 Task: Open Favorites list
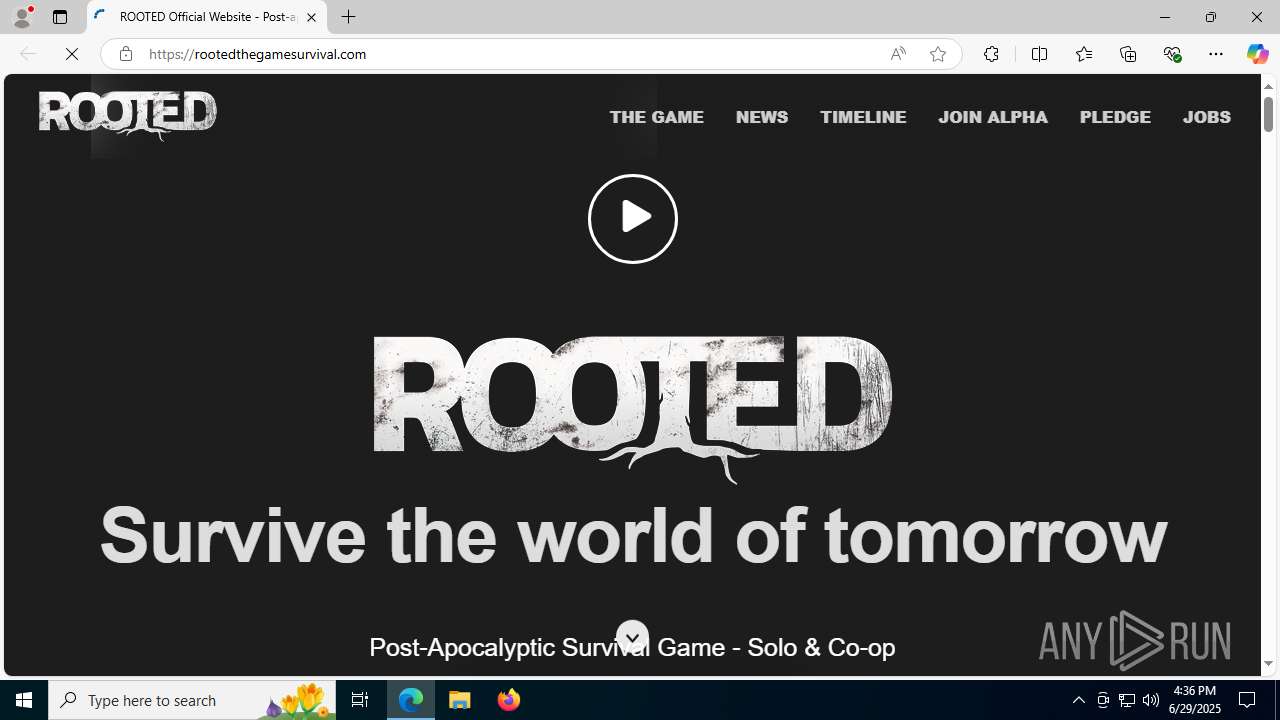tap(1083, 54)
